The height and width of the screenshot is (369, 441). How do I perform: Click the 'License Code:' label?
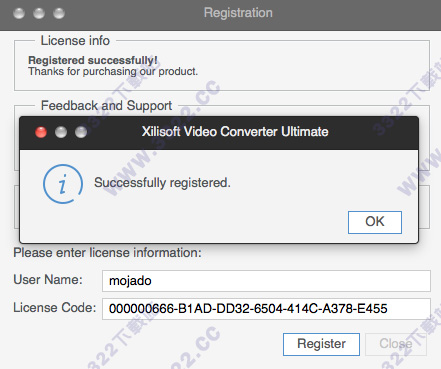tap(55, 307)
